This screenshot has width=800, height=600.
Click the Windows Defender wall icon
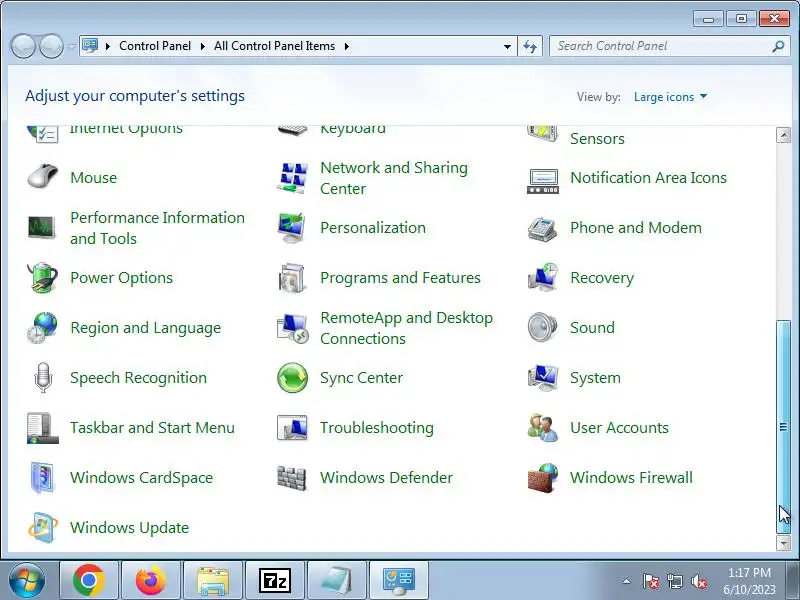pos(292,478)
